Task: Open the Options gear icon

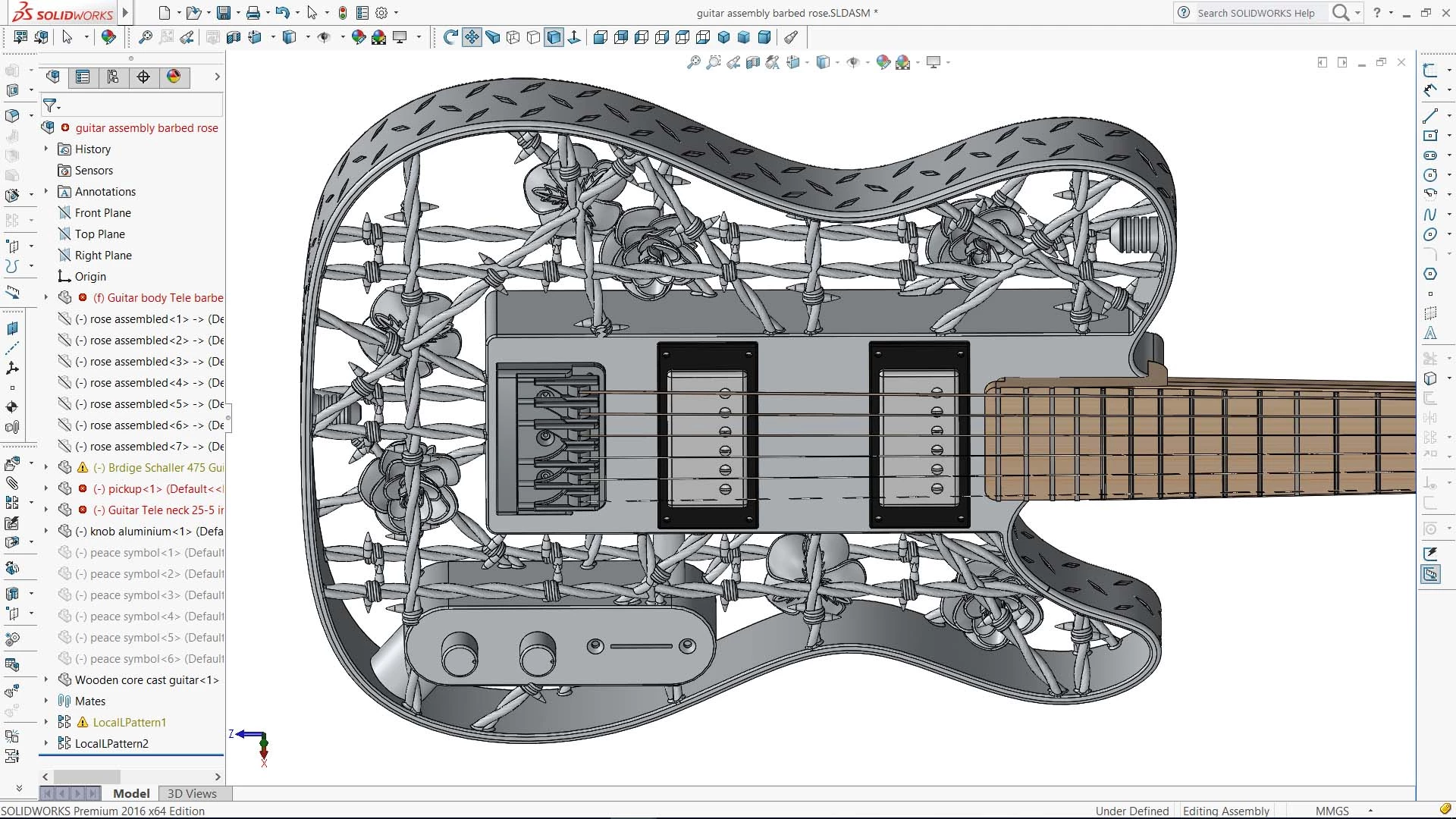Action: [x=381, y=13]
